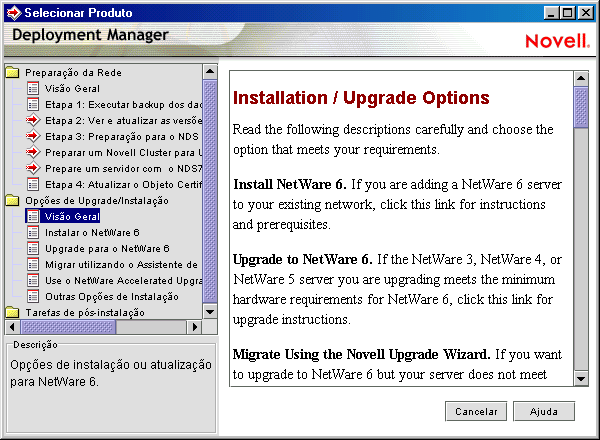This screenshot has height=440, width=600.
Task: Follow the Install NetWare 6 link
Action: tap(290, 184)
